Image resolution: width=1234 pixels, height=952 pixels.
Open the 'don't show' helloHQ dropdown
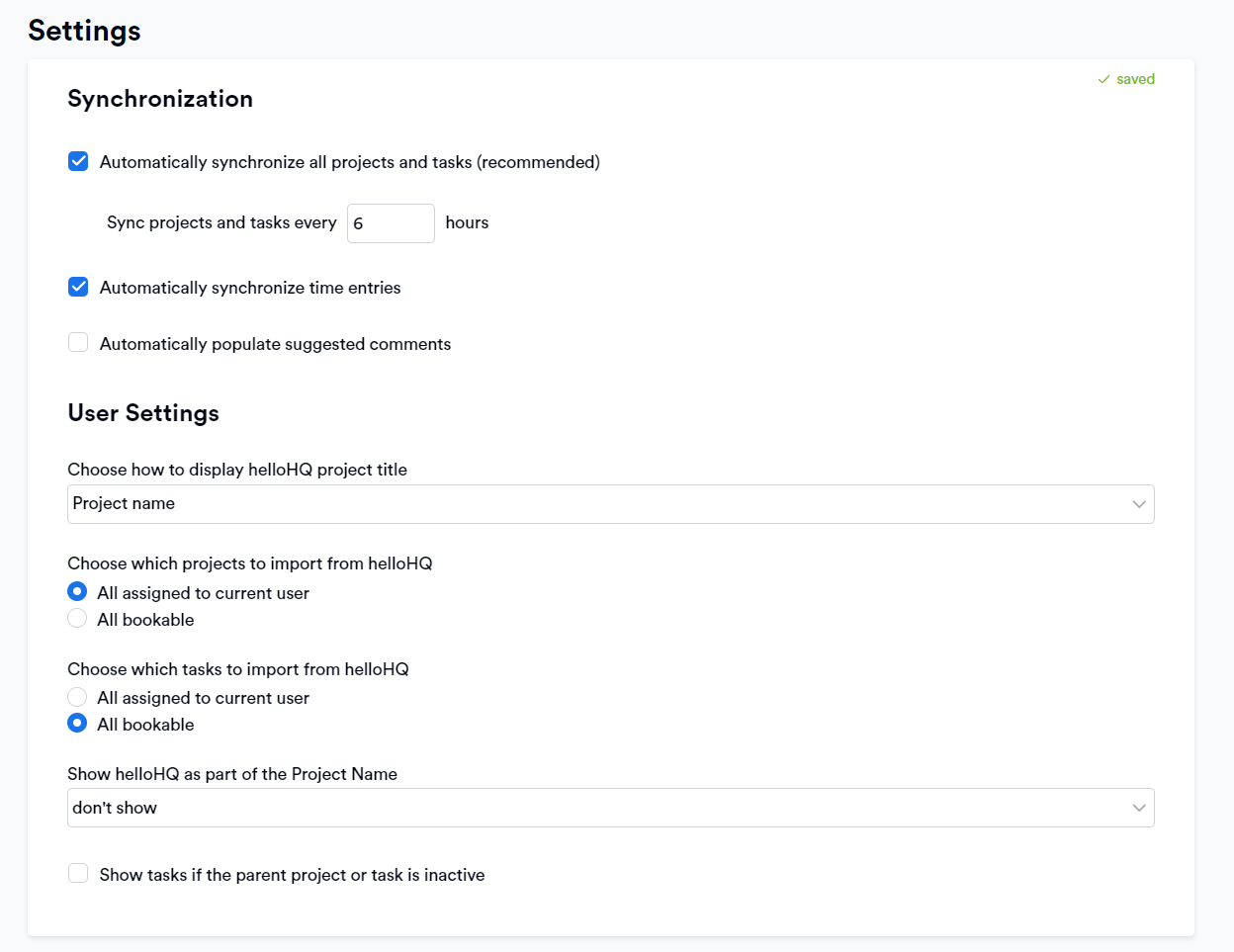(x=610, y=808)
